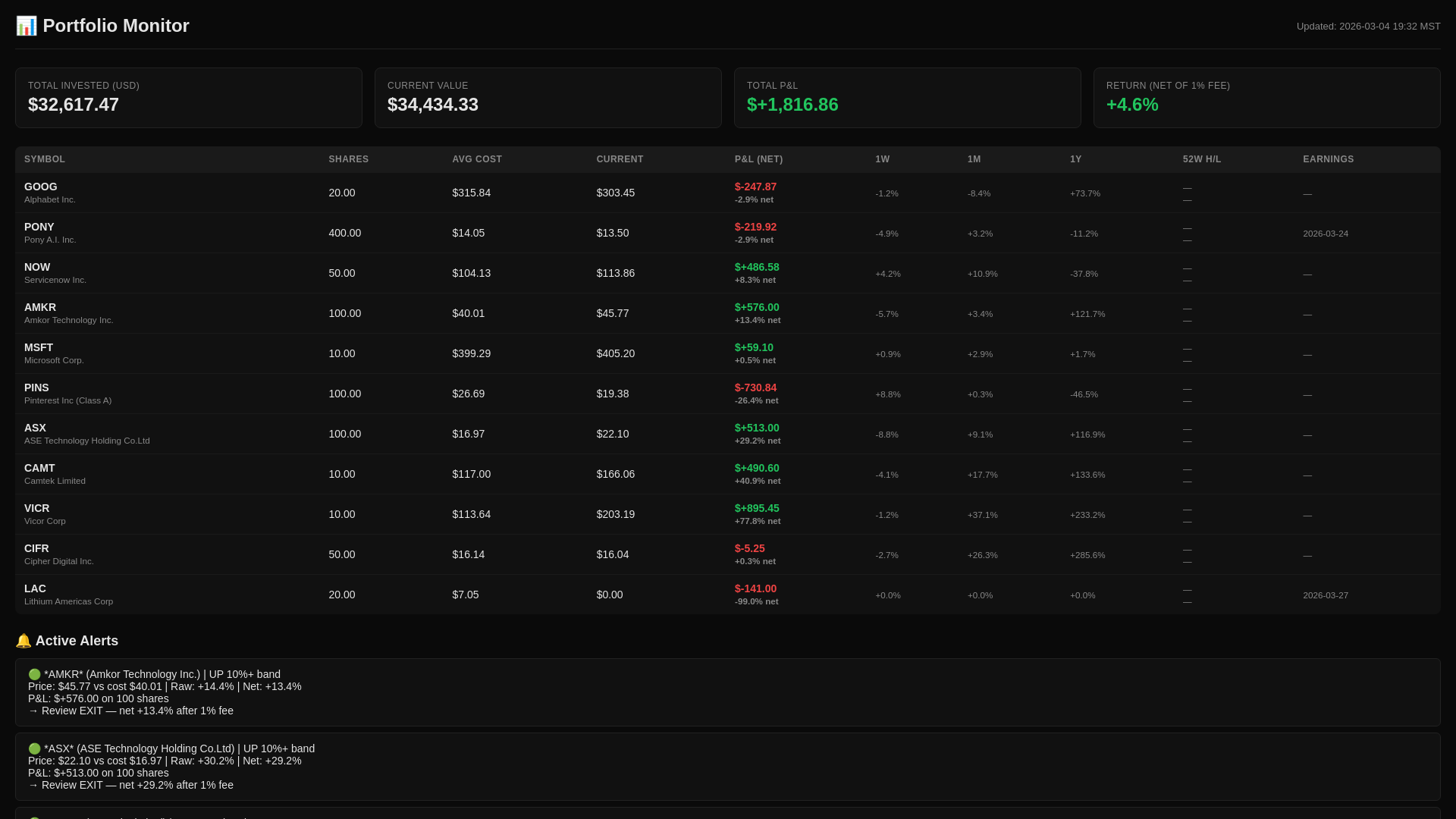Click VICR 1Y return +233.2%
Image resolution: width=1456 pixels, height=819 pixels.
[1087, 515]
